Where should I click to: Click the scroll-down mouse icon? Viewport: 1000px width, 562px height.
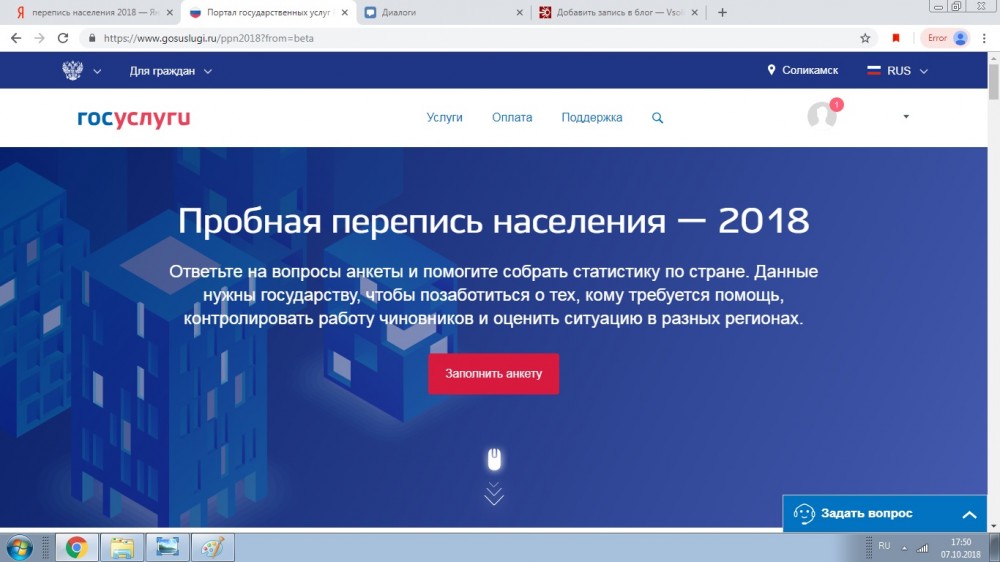coord(493,460)
